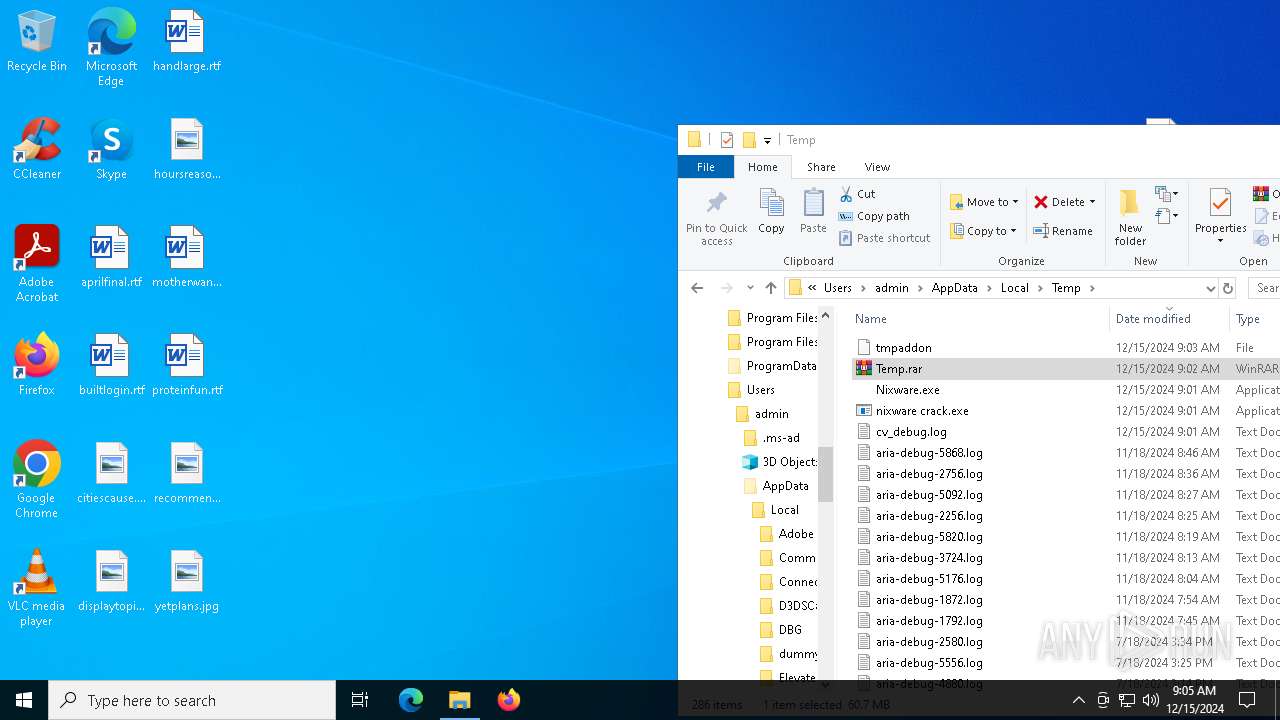Expand the address bar history dropdown

tap(1210, 288)
